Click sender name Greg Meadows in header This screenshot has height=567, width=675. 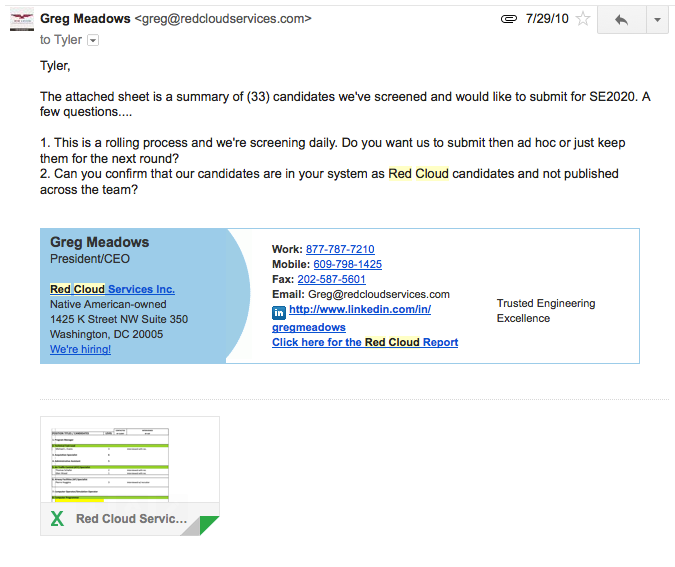(85, 19)
